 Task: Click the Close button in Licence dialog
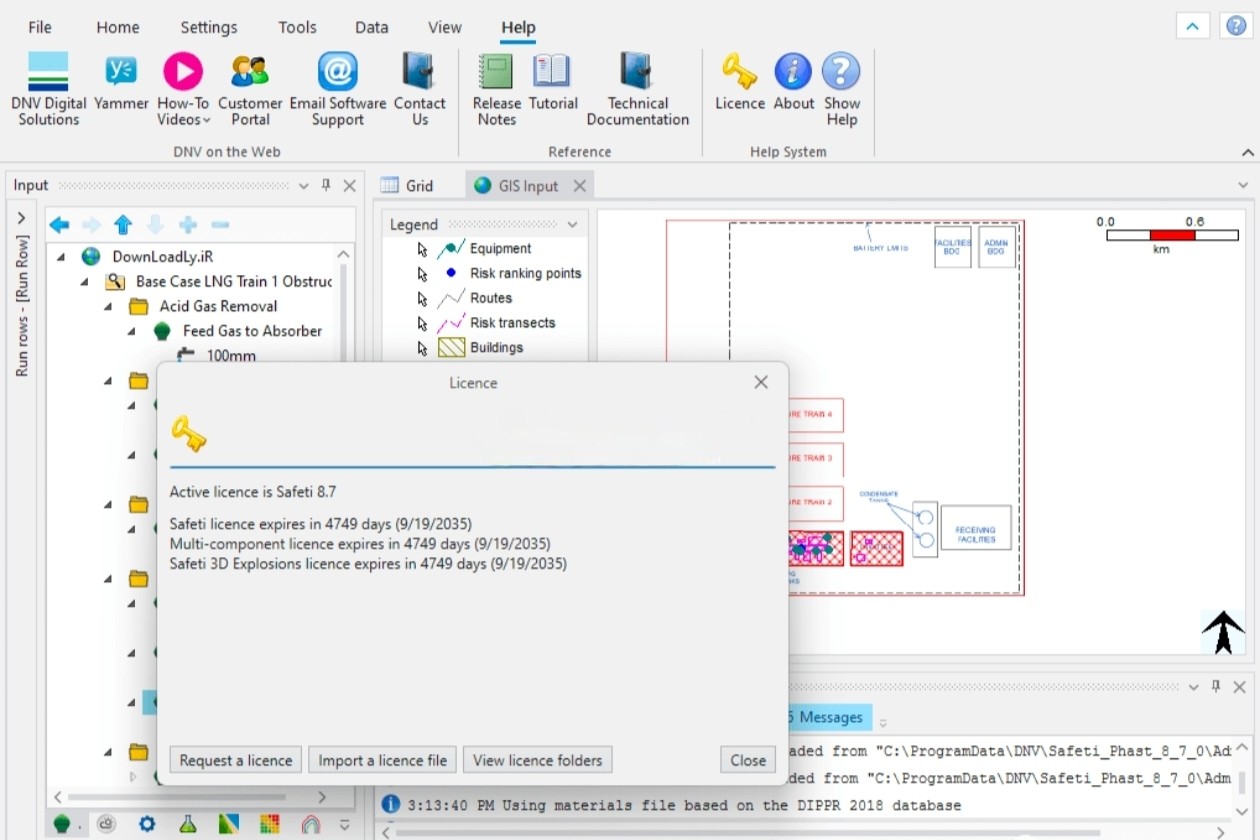coord(748,760)
